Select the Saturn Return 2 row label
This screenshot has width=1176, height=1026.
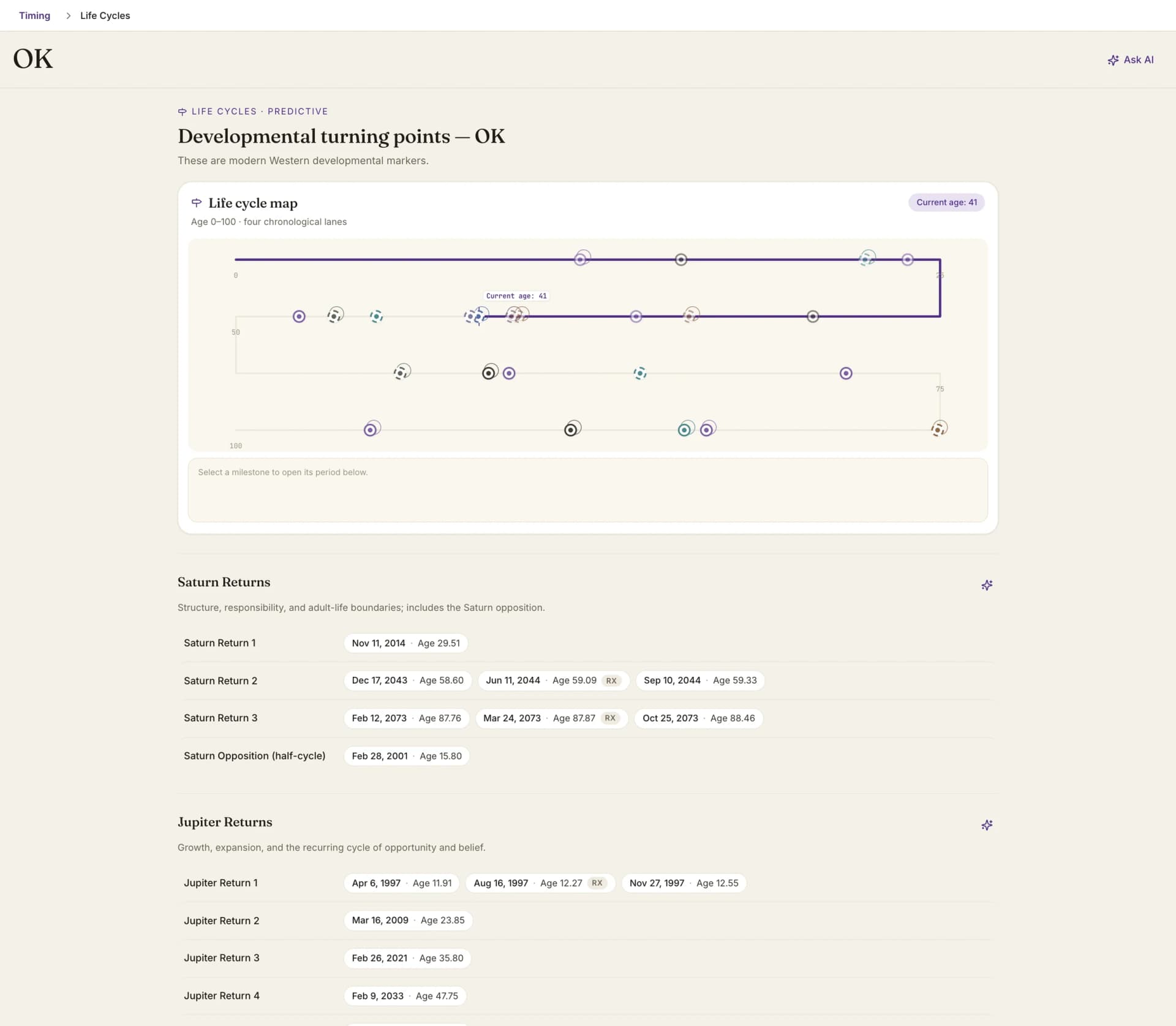coord(221,681)
